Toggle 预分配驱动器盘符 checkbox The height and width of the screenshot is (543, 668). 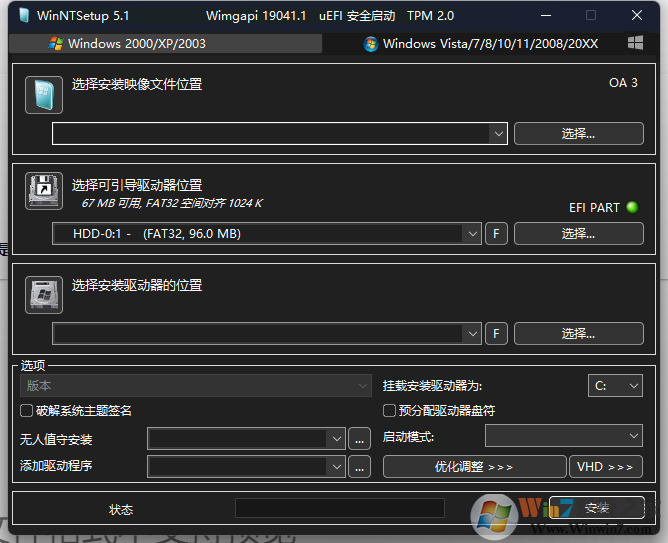tap(389, 411)
